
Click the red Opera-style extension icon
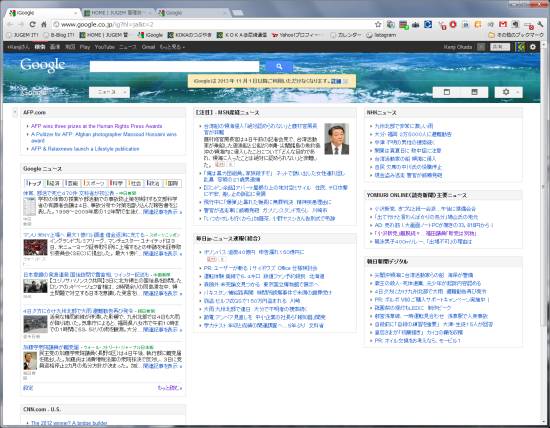(x=453, y=25)
